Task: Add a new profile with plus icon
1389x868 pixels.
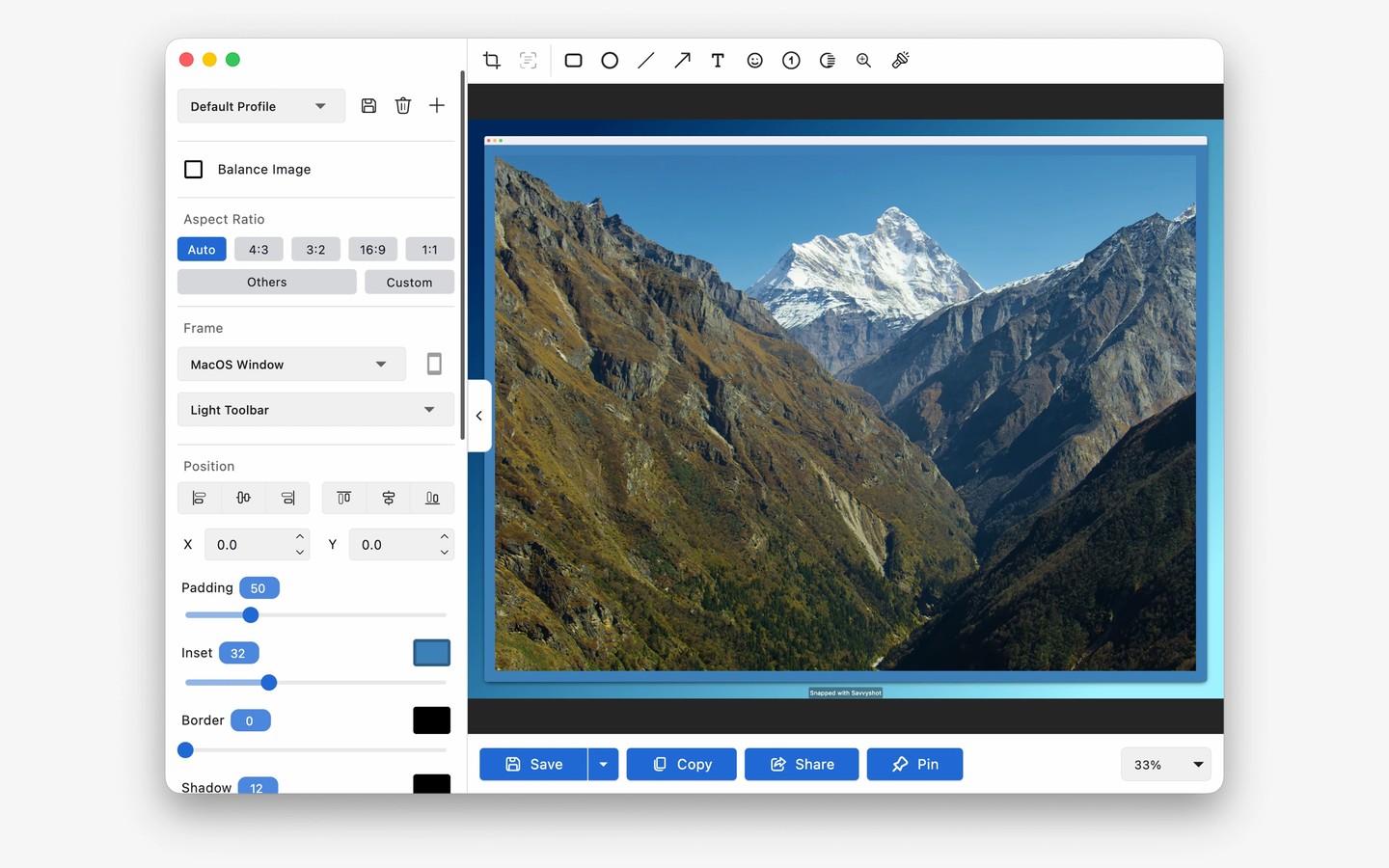Action: [437, 106]
